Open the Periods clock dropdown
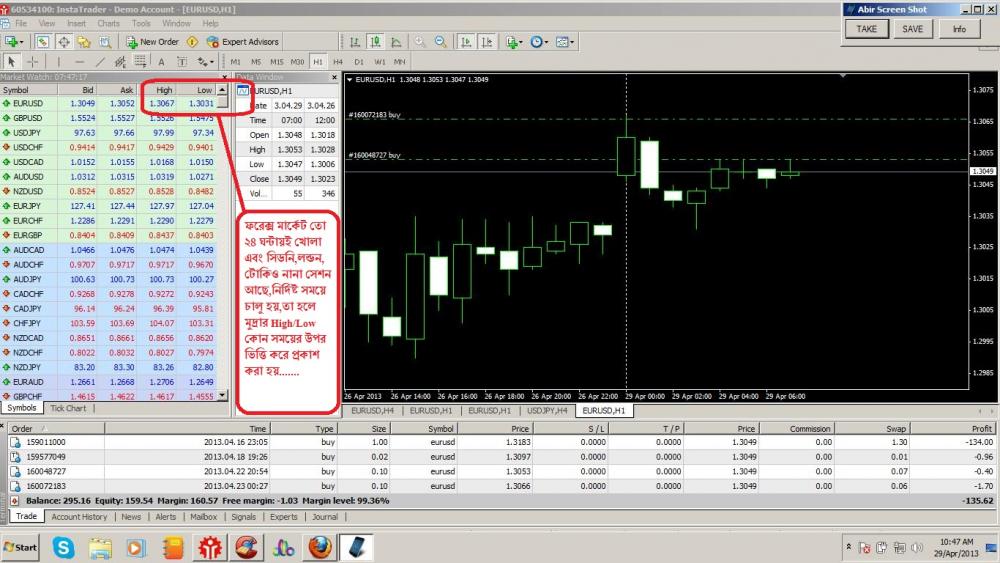The height and width of the screenshot is (563, 1000). pos(539,41)
